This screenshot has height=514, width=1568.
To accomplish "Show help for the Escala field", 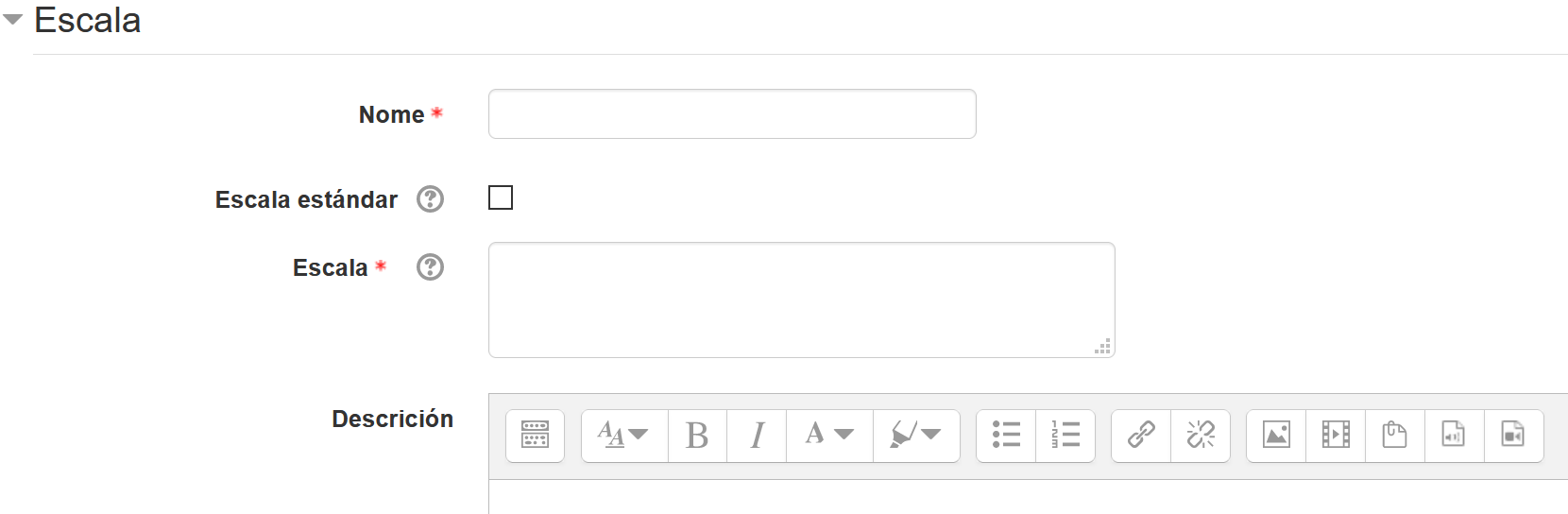I will coord(430,267).
